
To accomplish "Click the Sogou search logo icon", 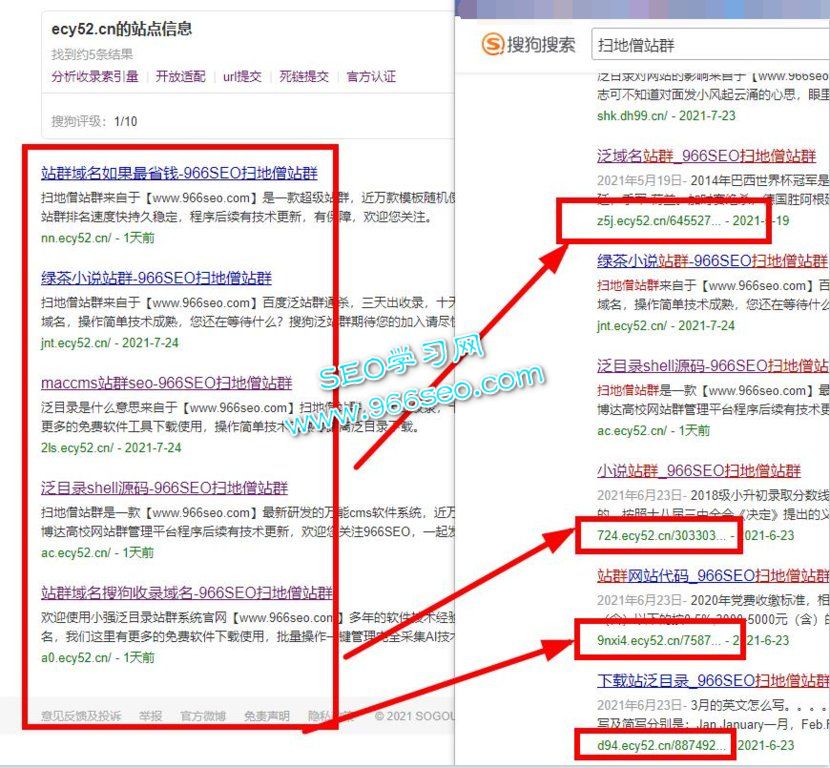I will coord(492,44).
